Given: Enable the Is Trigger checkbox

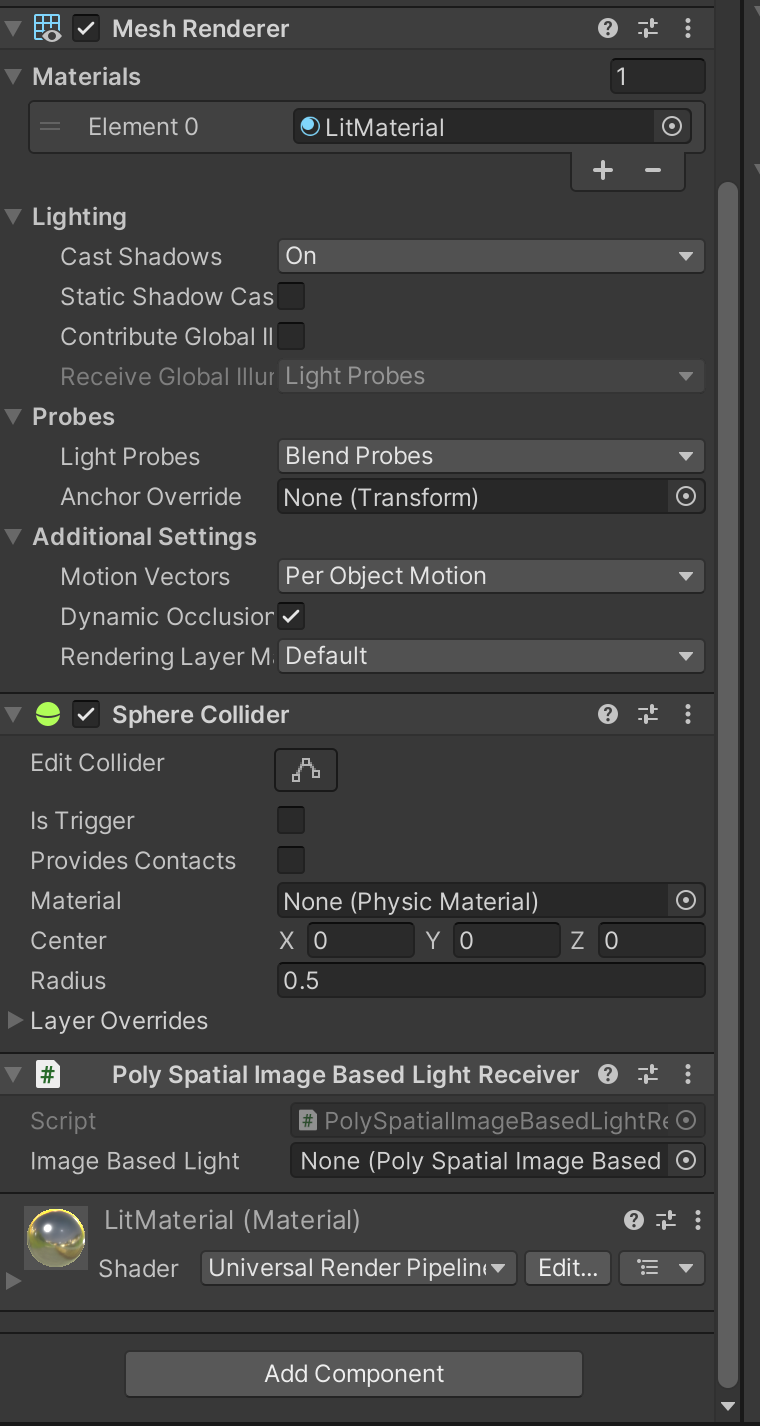Looking at the screenshot, I should click(x=291, y=820).
